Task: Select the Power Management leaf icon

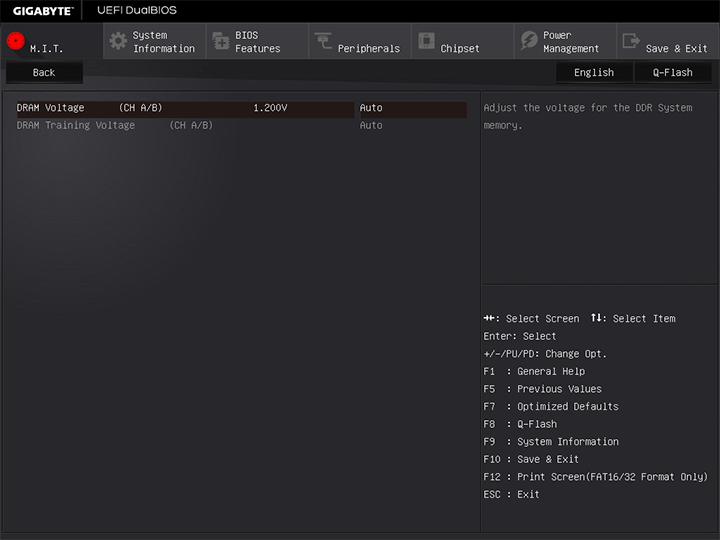Action: 528,41
